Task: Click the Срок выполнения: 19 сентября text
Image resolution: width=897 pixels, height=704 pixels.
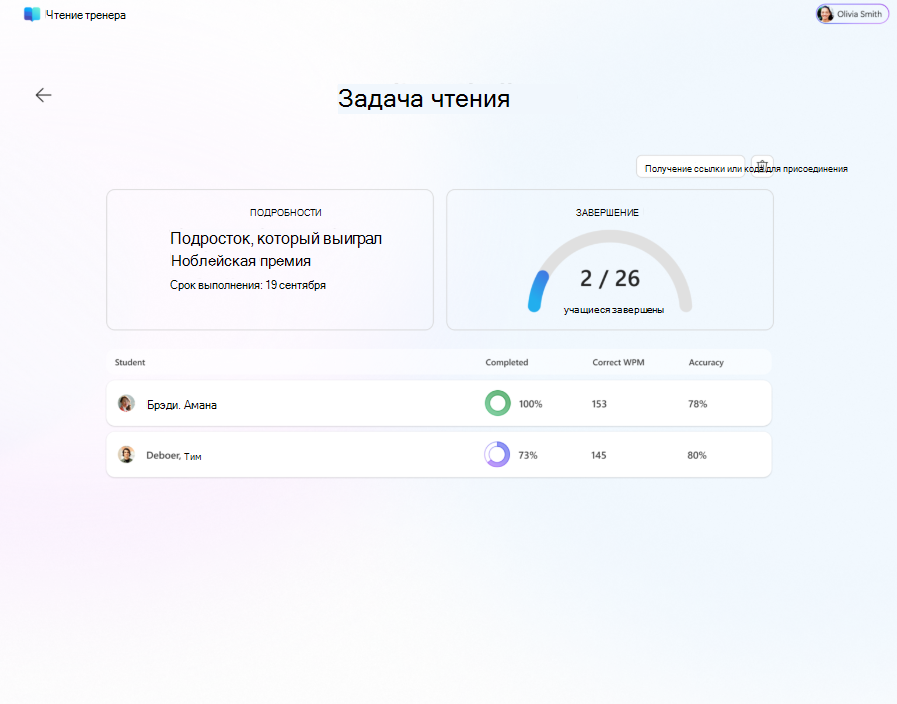Action: [x=248, y=285]
